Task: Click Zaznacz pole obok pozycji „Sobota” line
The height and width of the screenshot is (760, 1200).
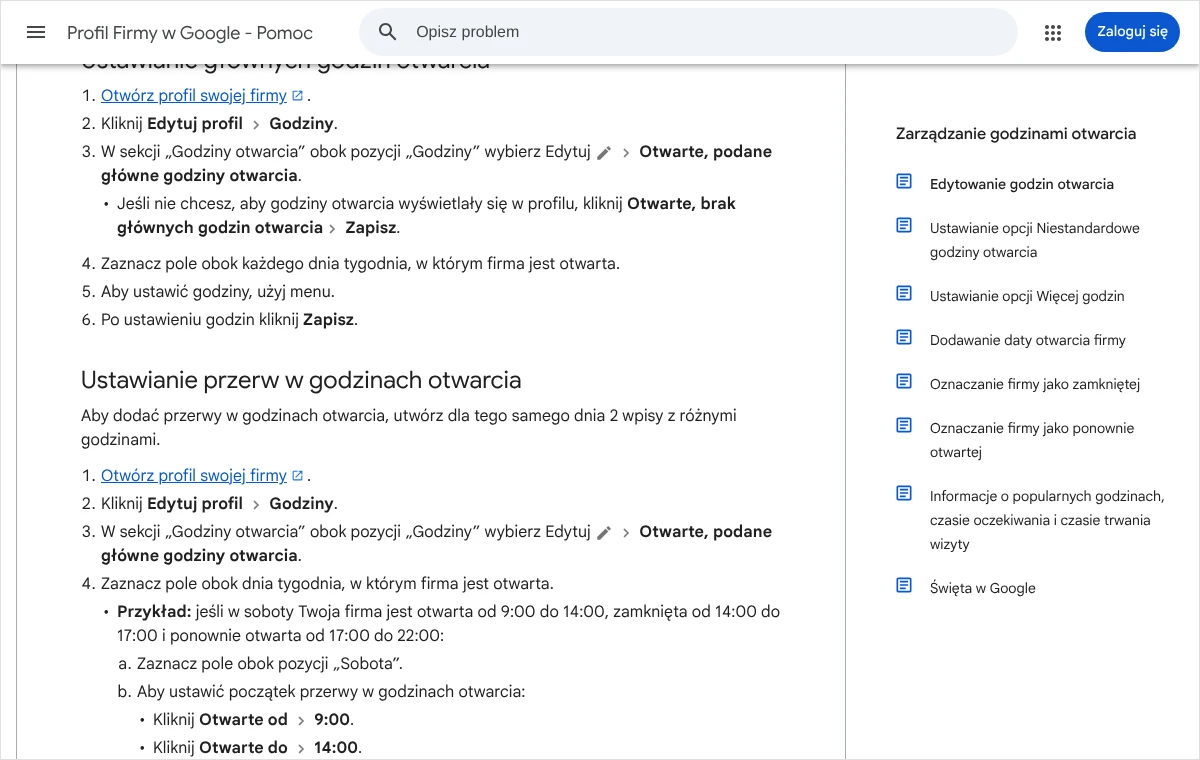Action: (270, 663)
